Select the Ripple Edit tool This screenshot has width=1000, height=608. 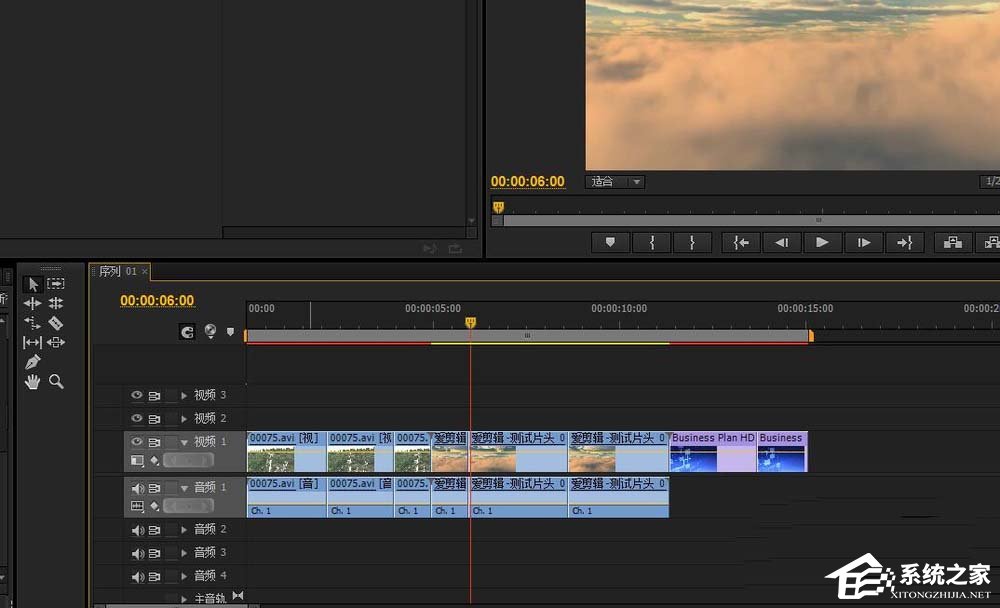point(33,303)
